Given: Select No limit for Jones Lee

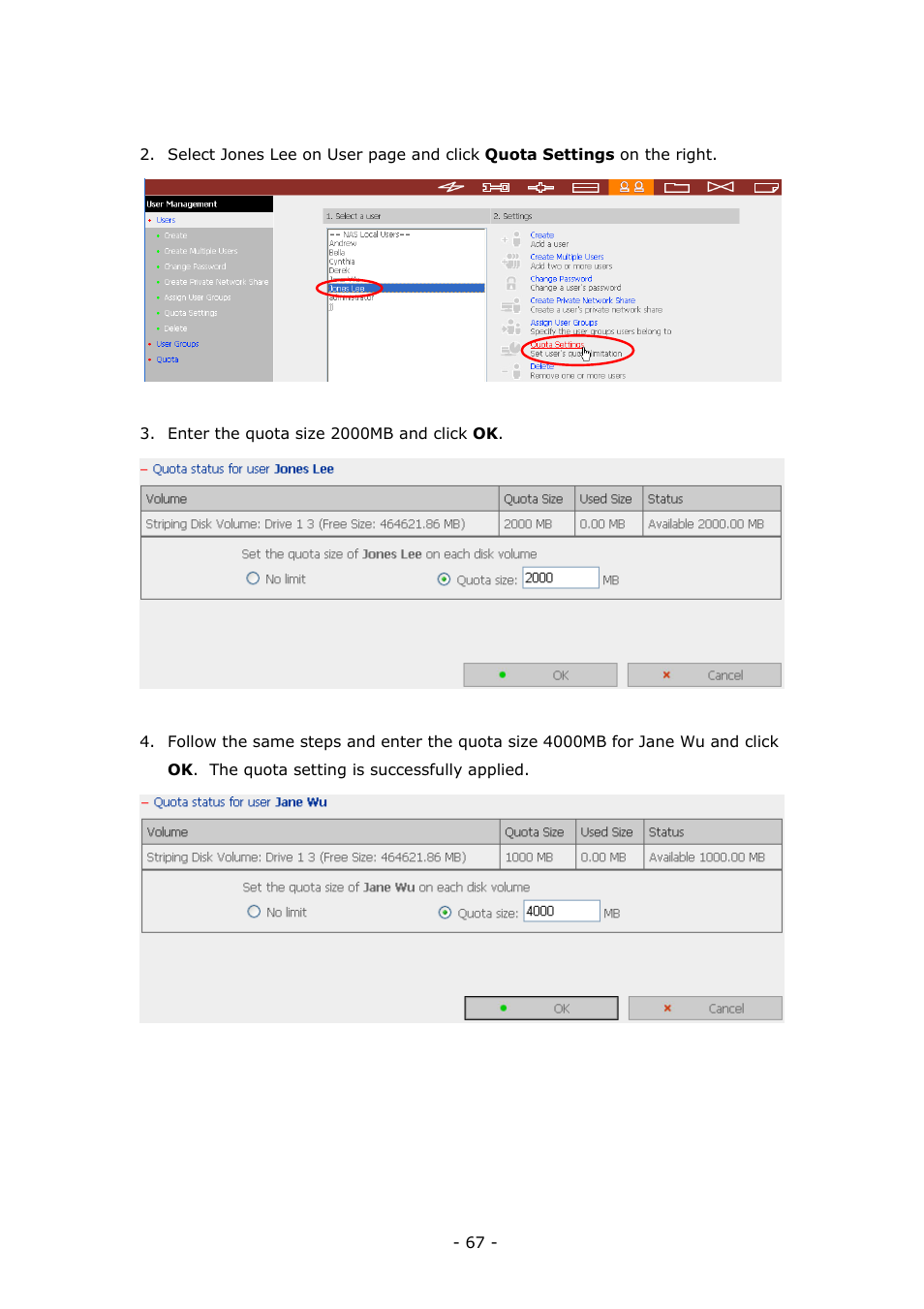Looking at the screenshot, I should [x=253, y=578].
